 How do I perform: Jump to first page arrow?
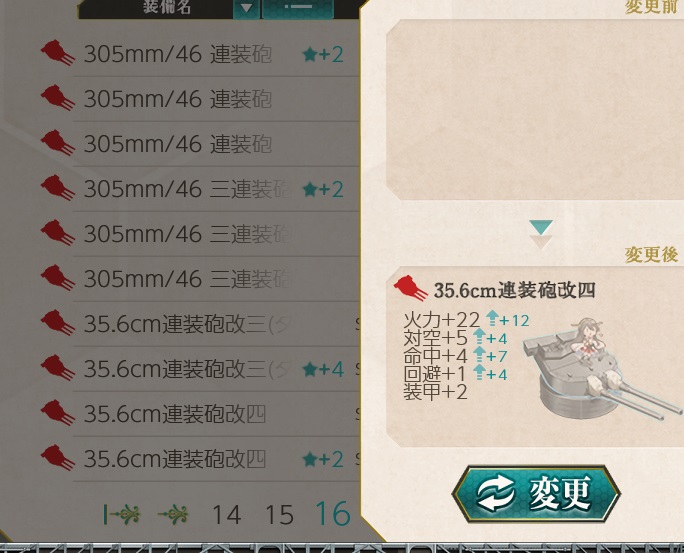[x=122, y=515]
